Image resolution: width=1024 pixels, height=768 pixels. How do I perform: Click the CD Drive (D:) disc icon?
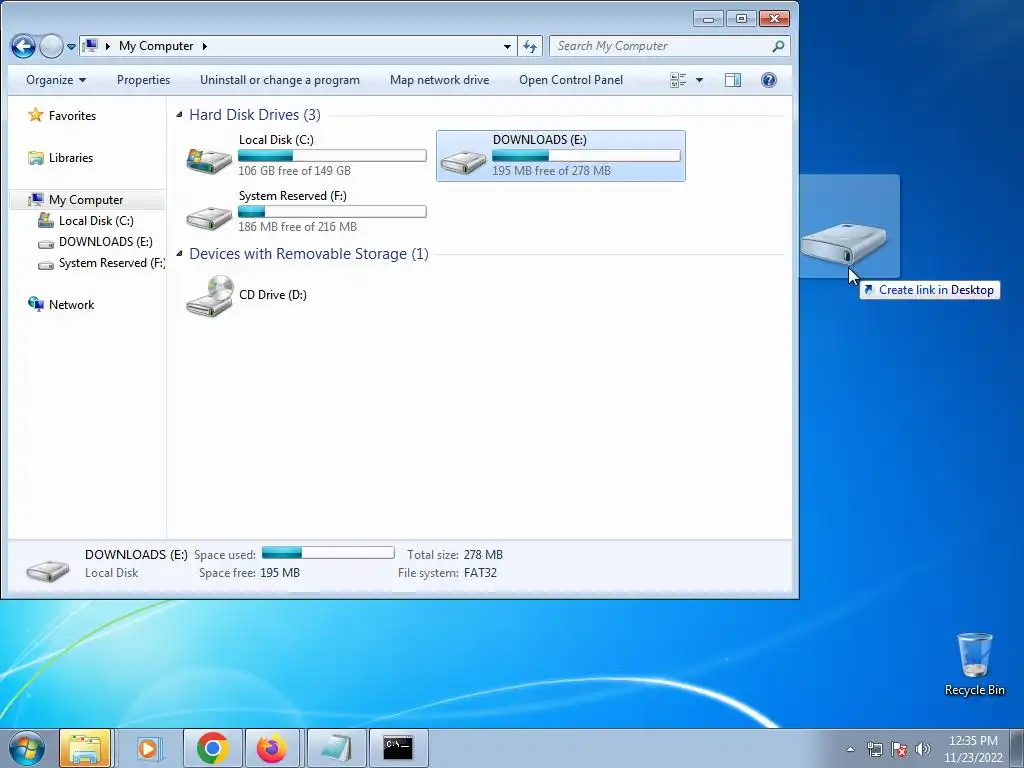click(210, 295)
